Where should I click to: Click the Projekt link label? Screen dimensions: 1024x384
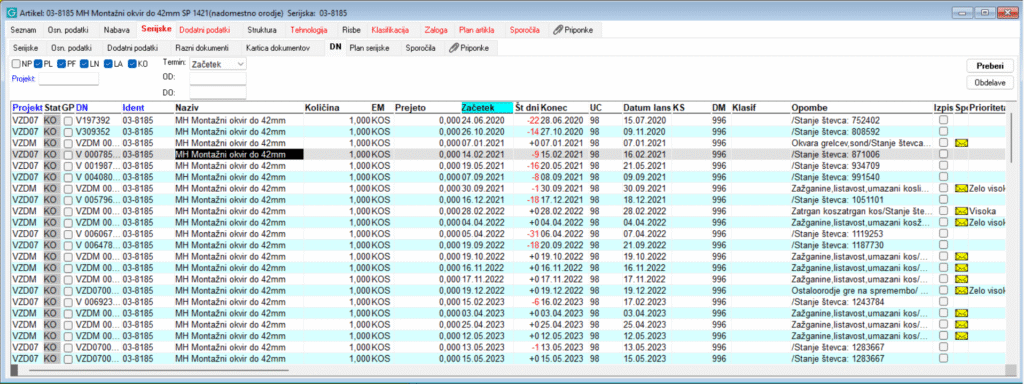pos(25,78)
